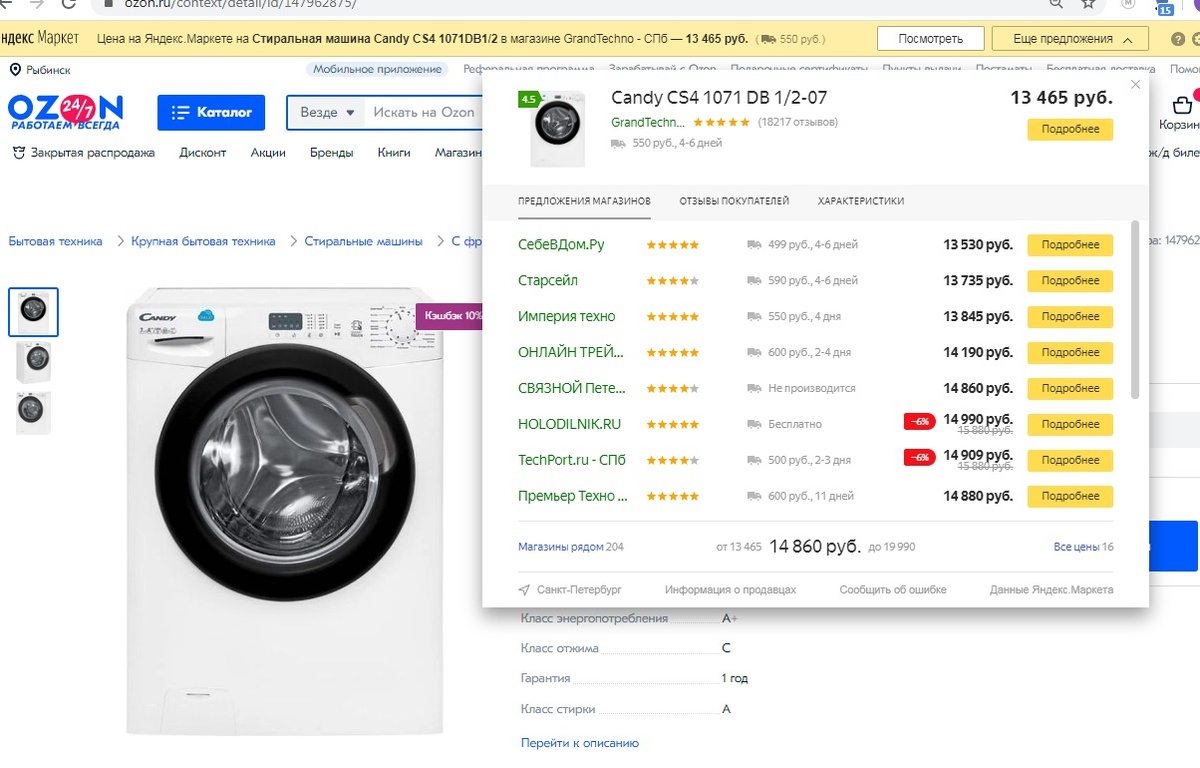
Task: Go to Стиральные машины breadcrumb
Action: coord(363,241)
